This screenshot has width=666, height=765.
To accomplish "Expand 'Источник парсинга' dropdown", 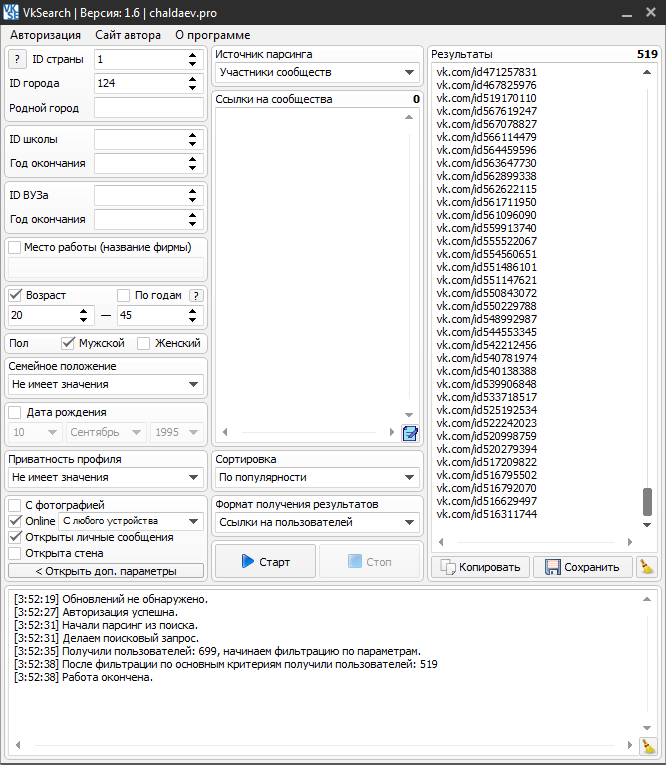I will (317, 72).
